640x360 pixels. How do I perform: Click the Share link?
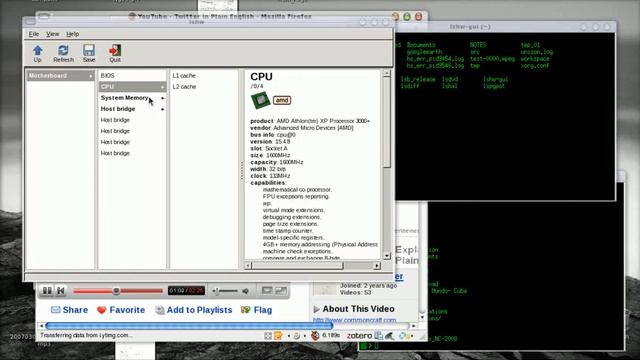click(x=75, y=310)
